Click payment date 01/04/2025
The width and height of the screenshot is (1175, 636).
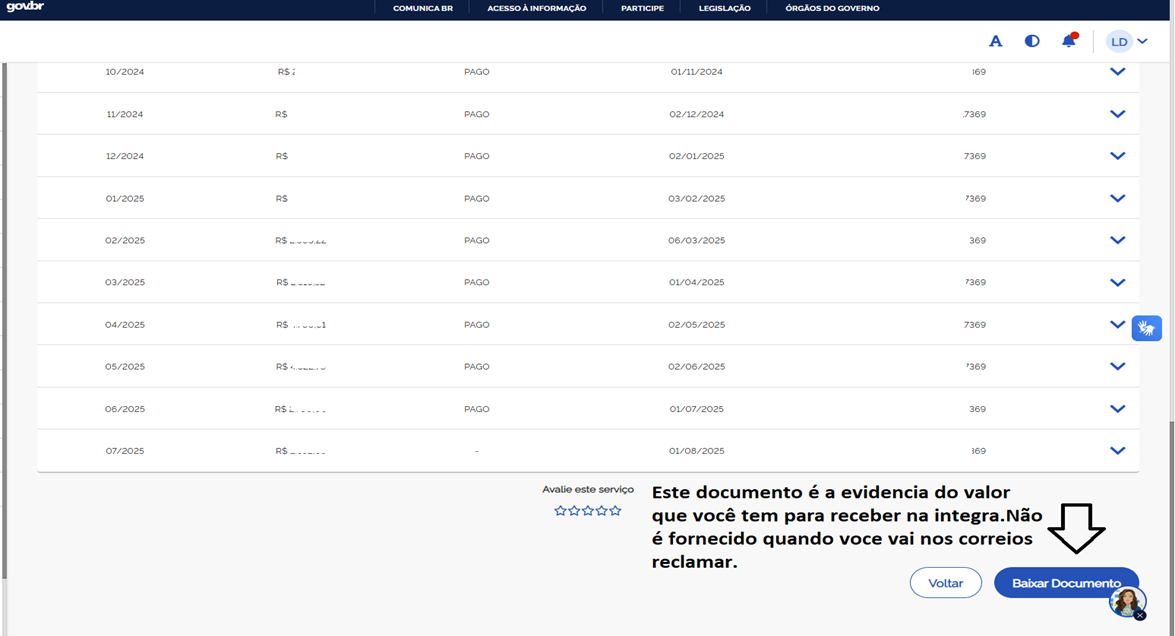point(696,282)
